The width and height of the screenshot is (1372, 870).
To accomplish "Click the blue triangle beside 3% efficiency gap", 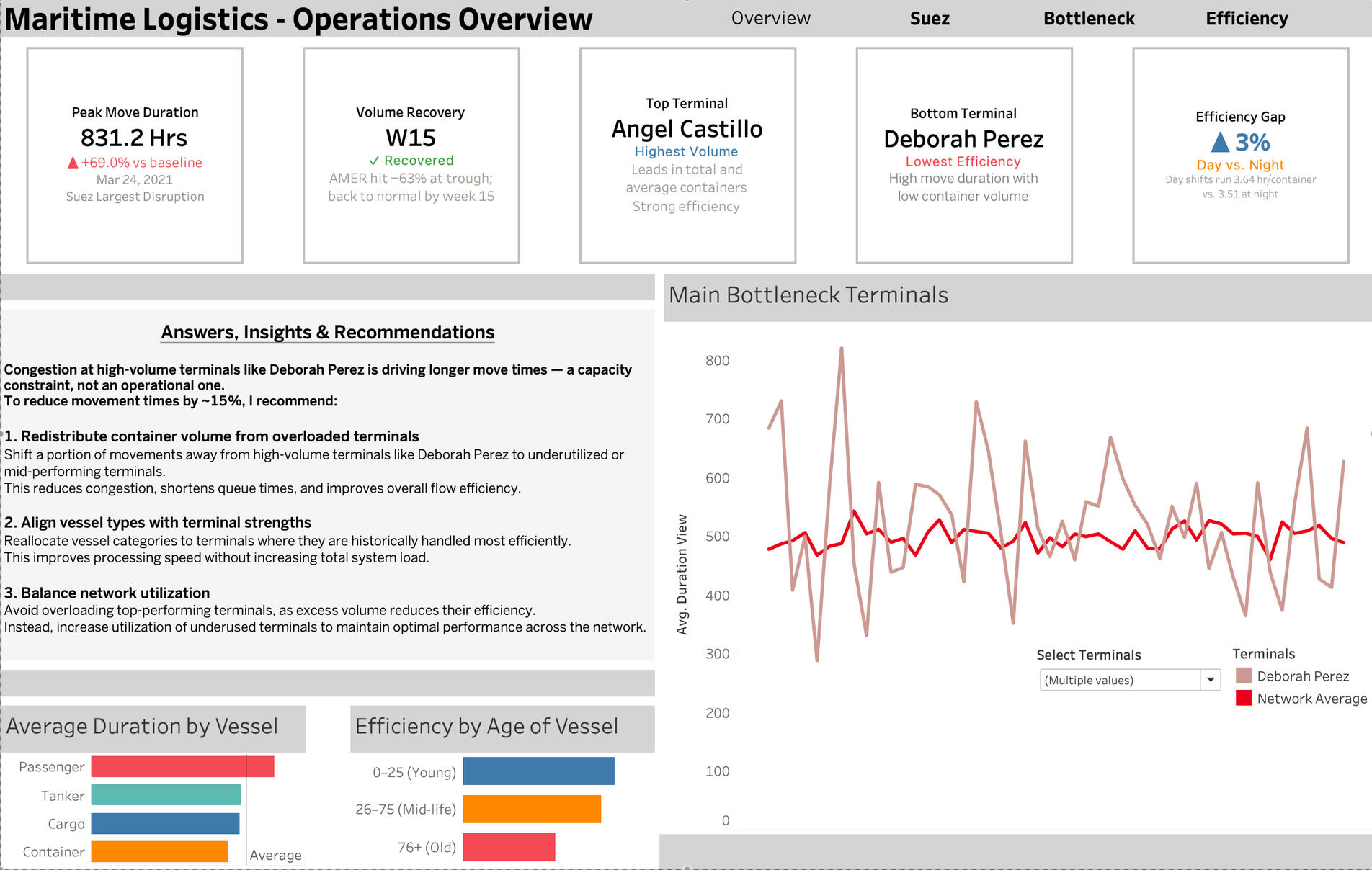I will click(1220, 142).
